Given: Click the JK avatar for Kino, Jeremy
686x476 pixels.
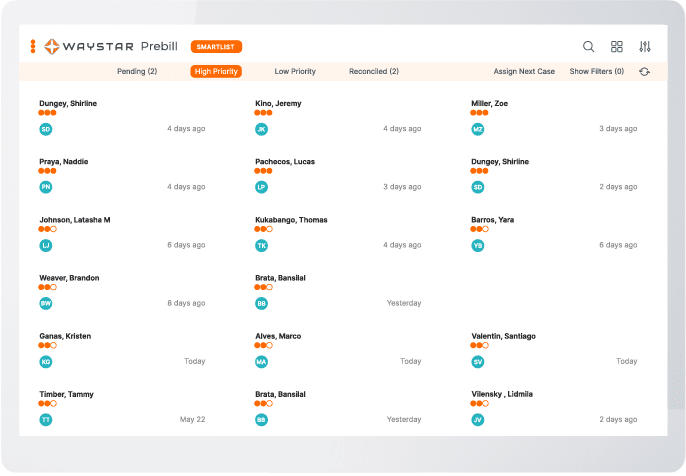Looking at the screenshot, I should click(x=261, y=129).
